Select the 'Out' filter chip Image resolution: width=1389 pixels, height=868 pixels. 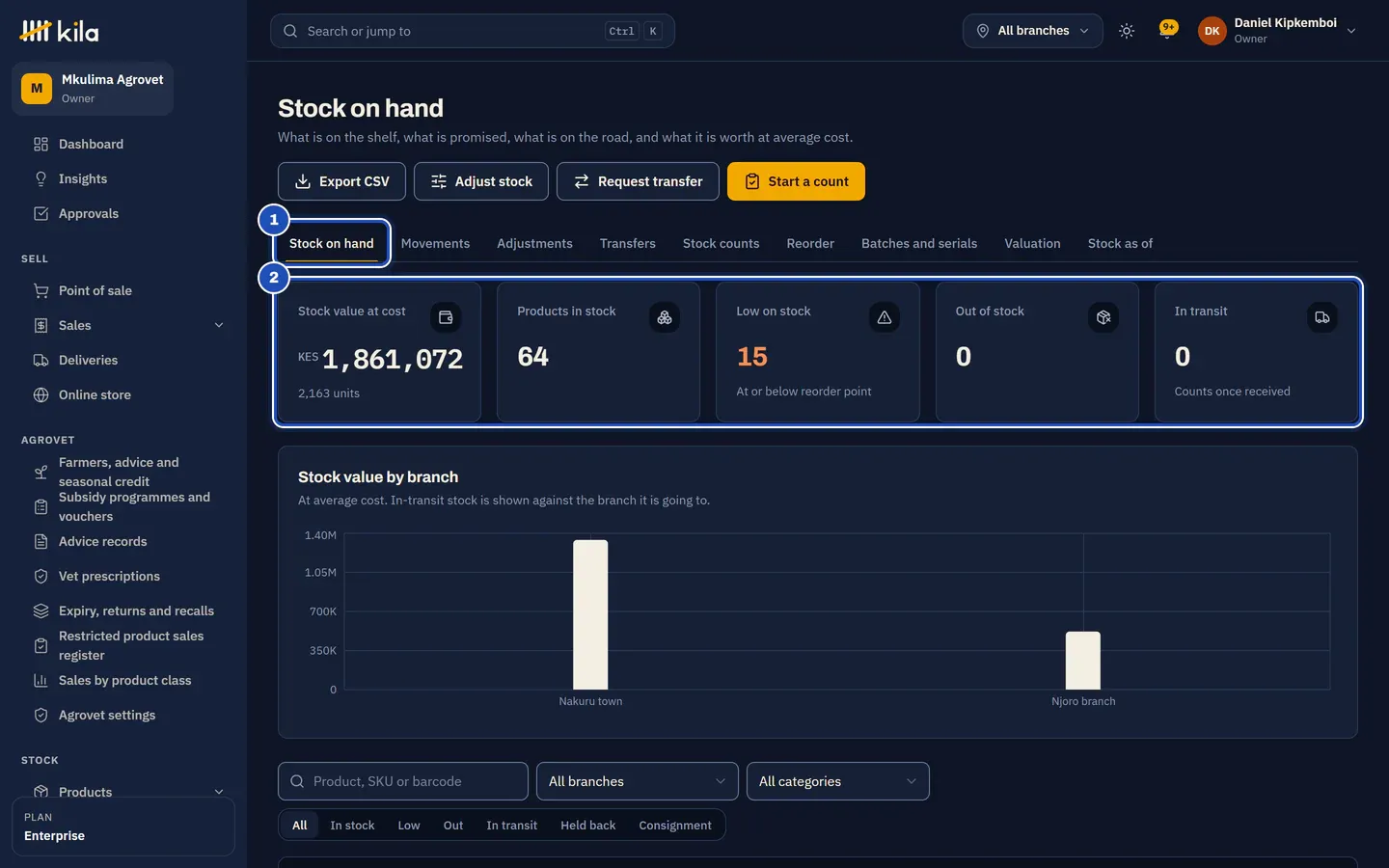(x=453, y=826)
